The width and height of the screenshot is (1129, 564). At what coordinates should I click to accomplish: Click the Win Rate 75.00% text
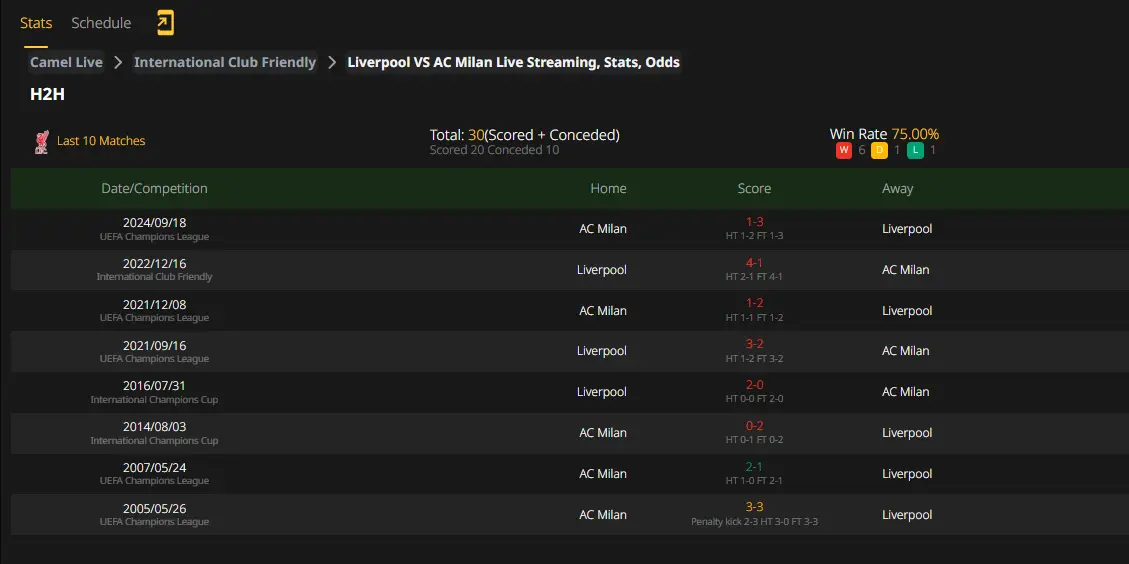(884, 134)
